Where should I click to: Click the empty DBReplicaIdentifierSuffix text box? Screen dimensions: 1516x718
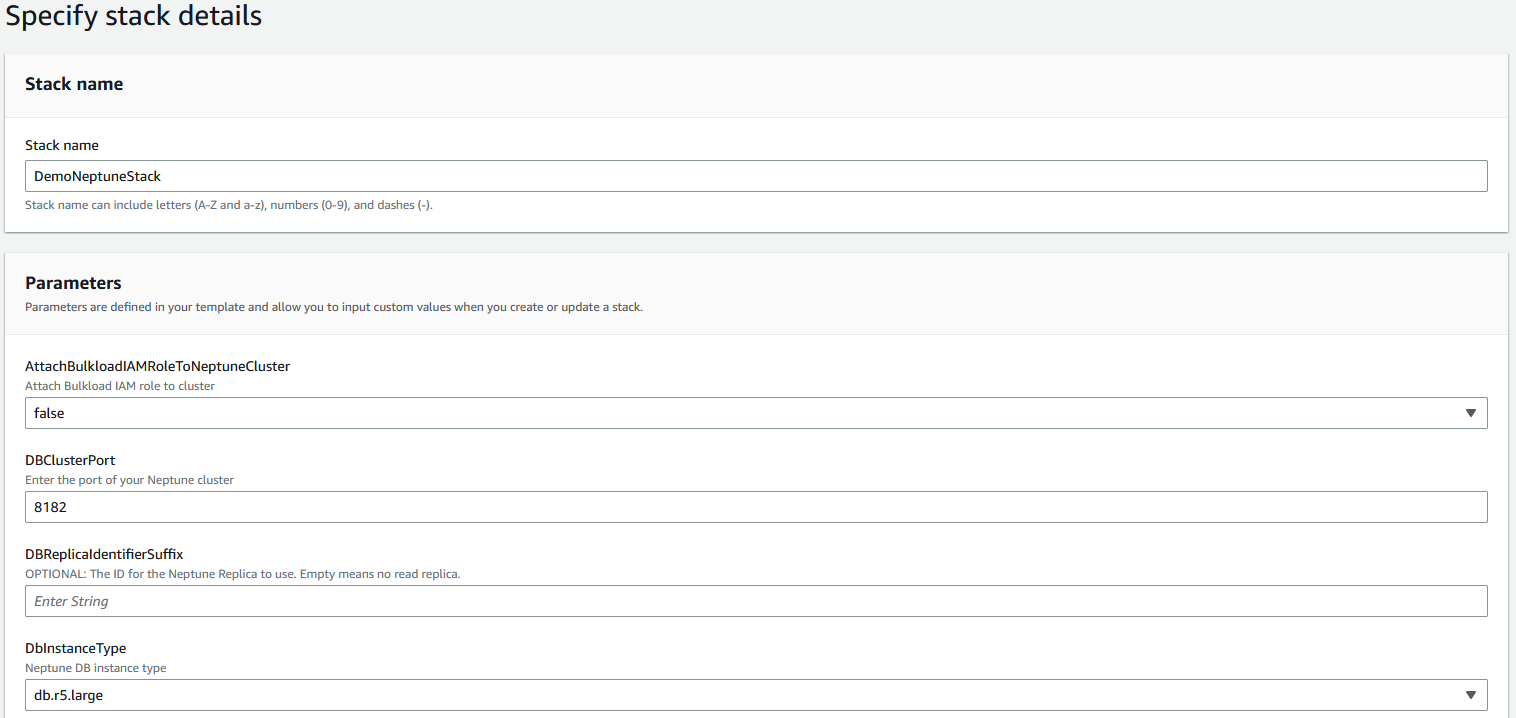pos(755,601)
